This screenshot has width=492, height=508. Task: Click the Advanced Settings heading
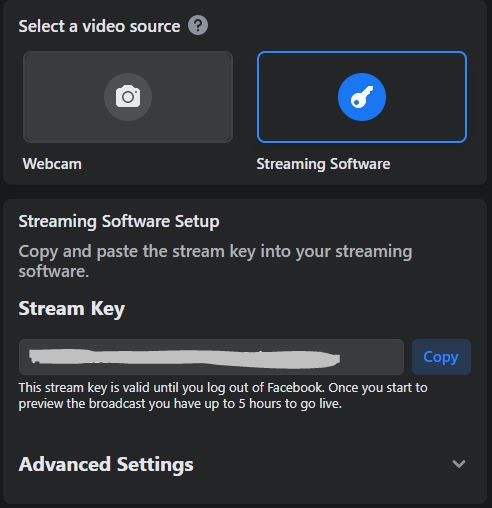[106, 464]
